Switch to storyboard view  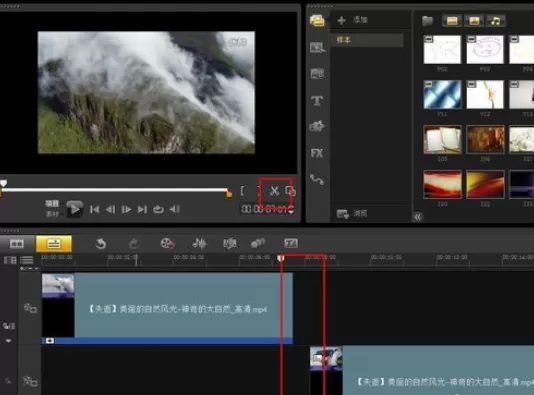17,243
